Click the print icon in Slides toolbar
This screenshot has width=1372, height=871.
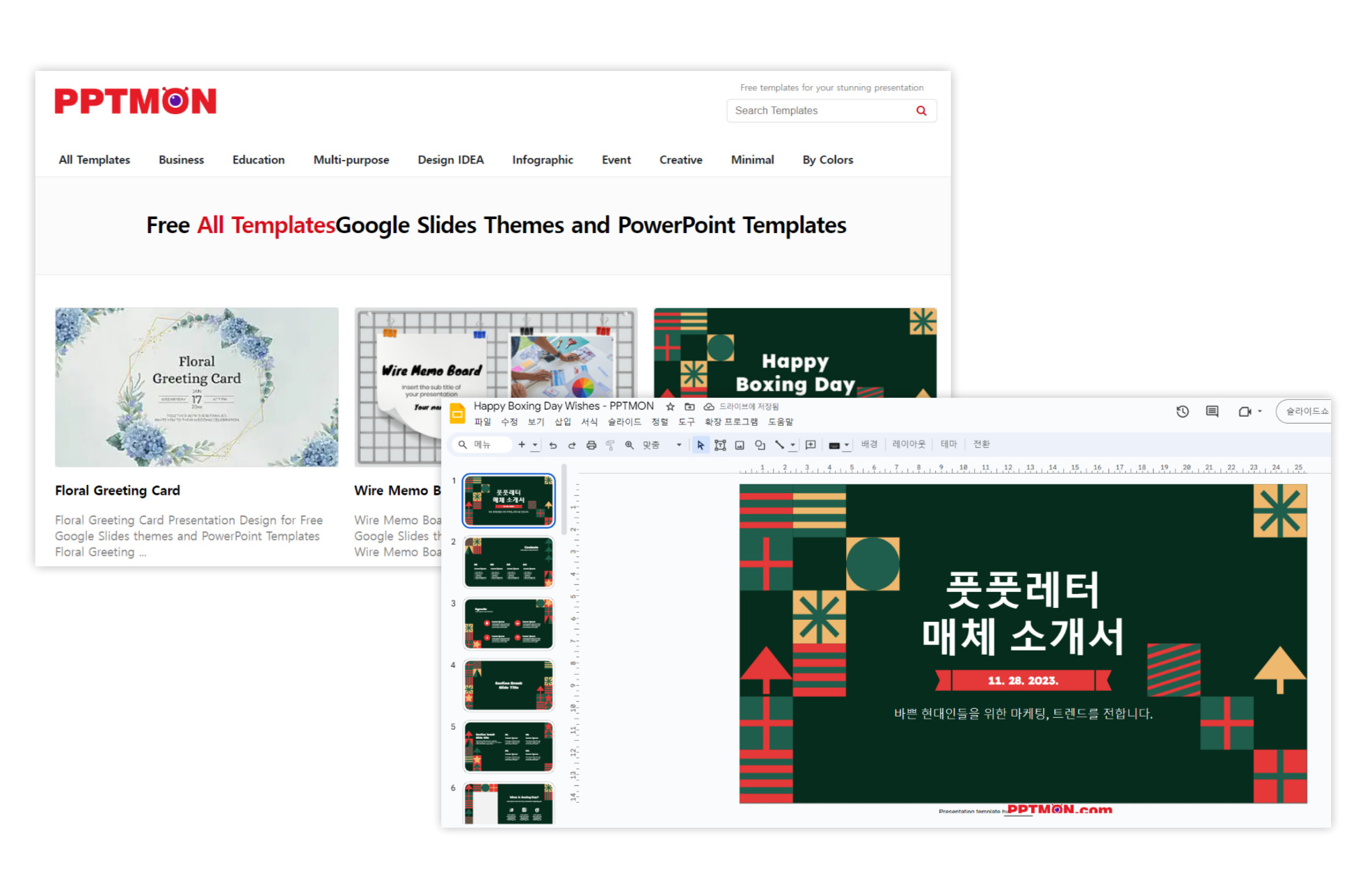click(591, 445)
